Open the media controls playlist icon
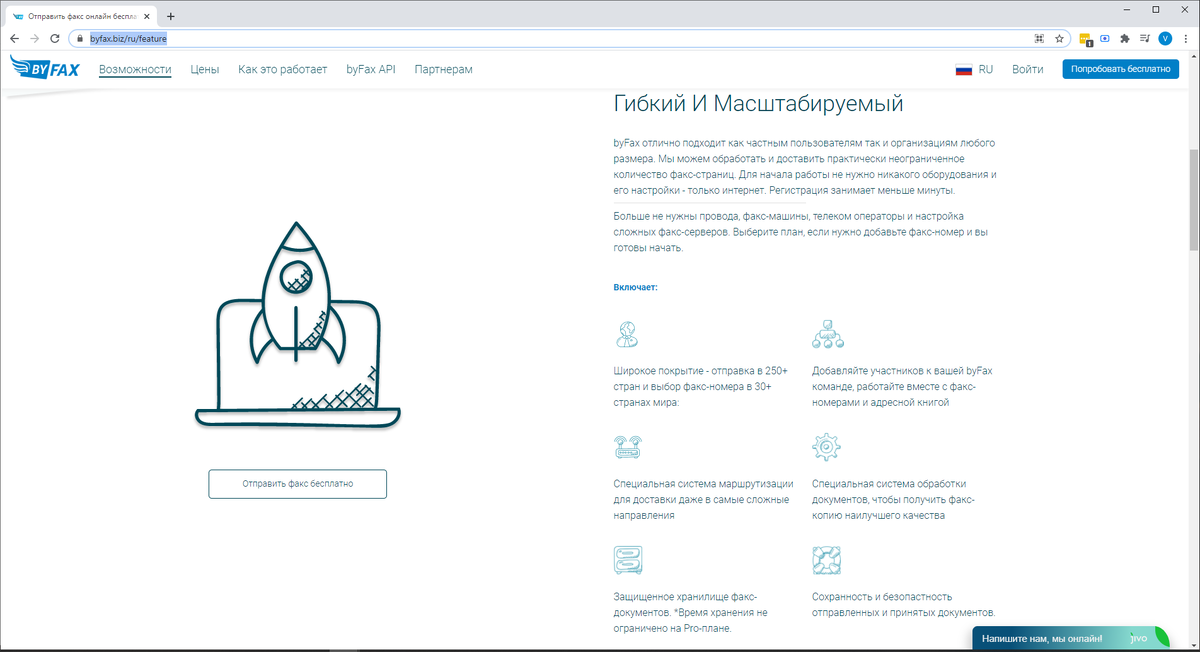1200x652 pixels. [1145, 38]
